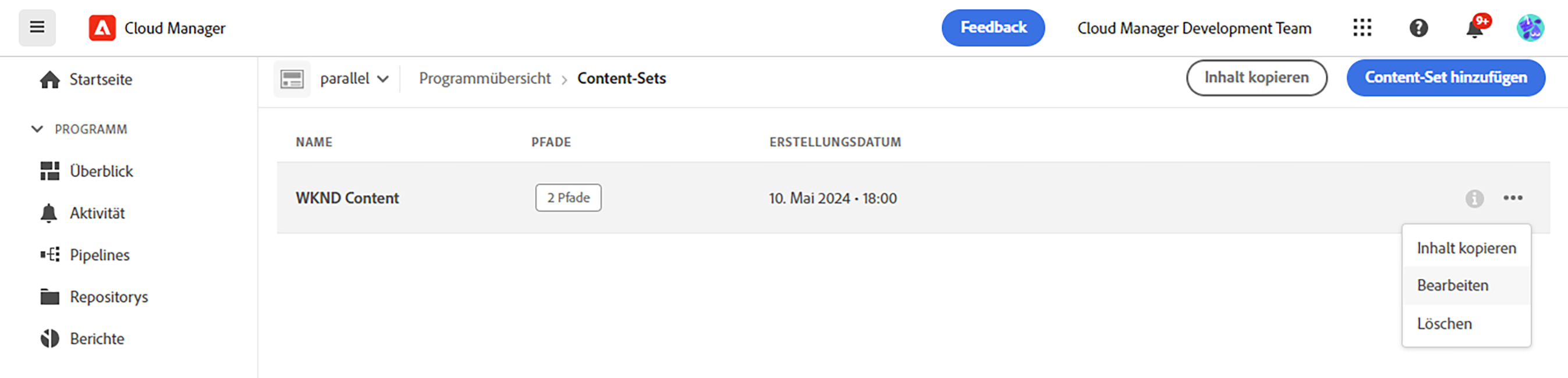This screenshot has width=1568, height=378.
Task: Open Pipelines in the sidebar
Action: pyautogui.click(x=99, y=255)
